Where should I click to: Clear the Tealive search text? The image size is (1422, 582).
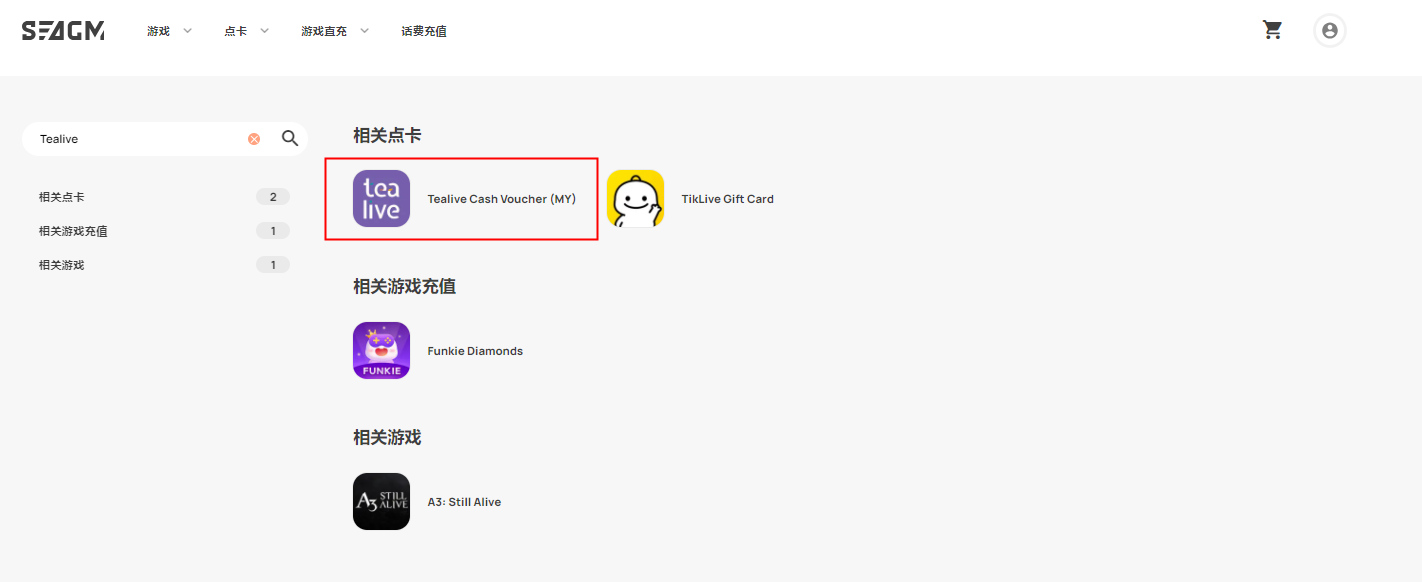pyautogui.click(x=254, y=139)
